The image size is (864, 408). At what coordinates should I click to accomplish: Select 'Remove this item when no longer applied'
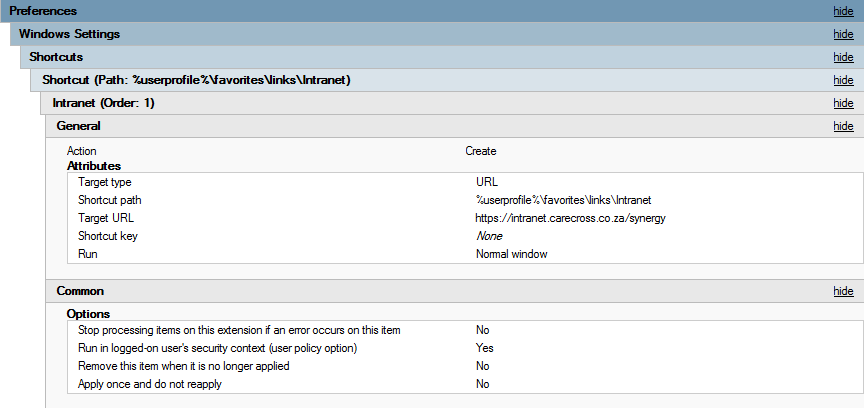(x=183, y=366)
